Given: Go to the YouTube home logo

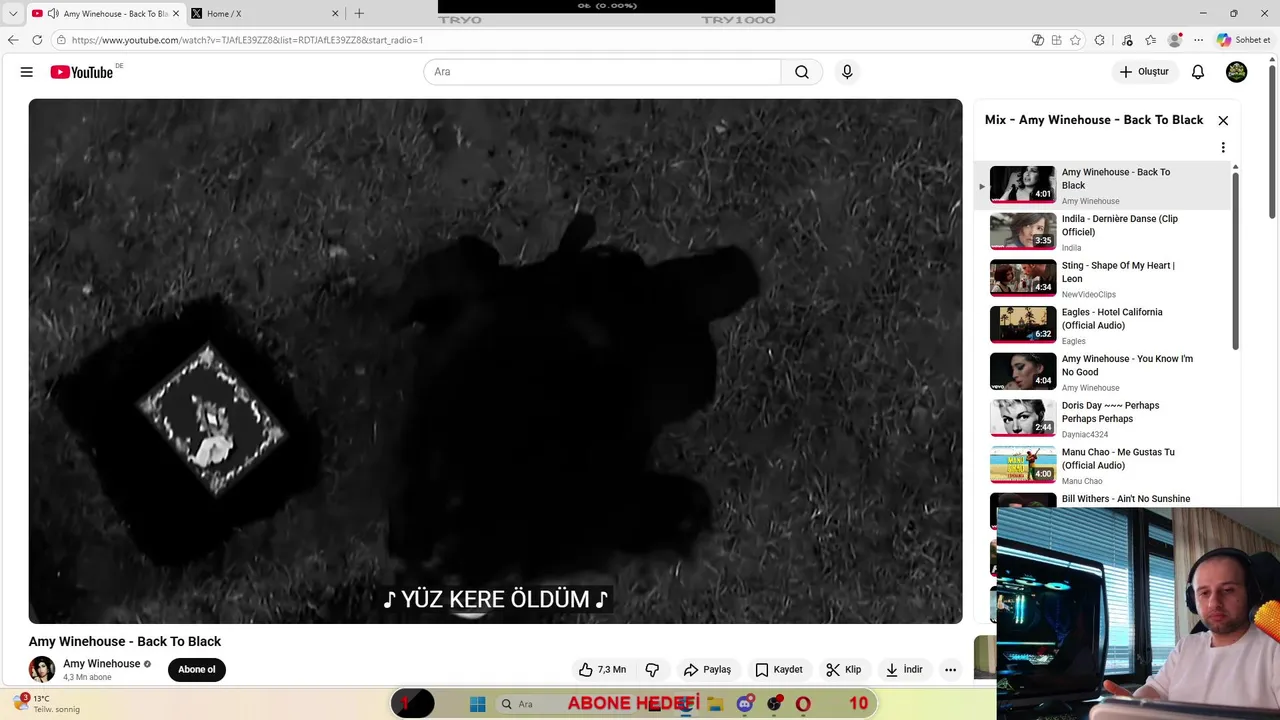Looking at the screenshot, I should click(82, 72).
